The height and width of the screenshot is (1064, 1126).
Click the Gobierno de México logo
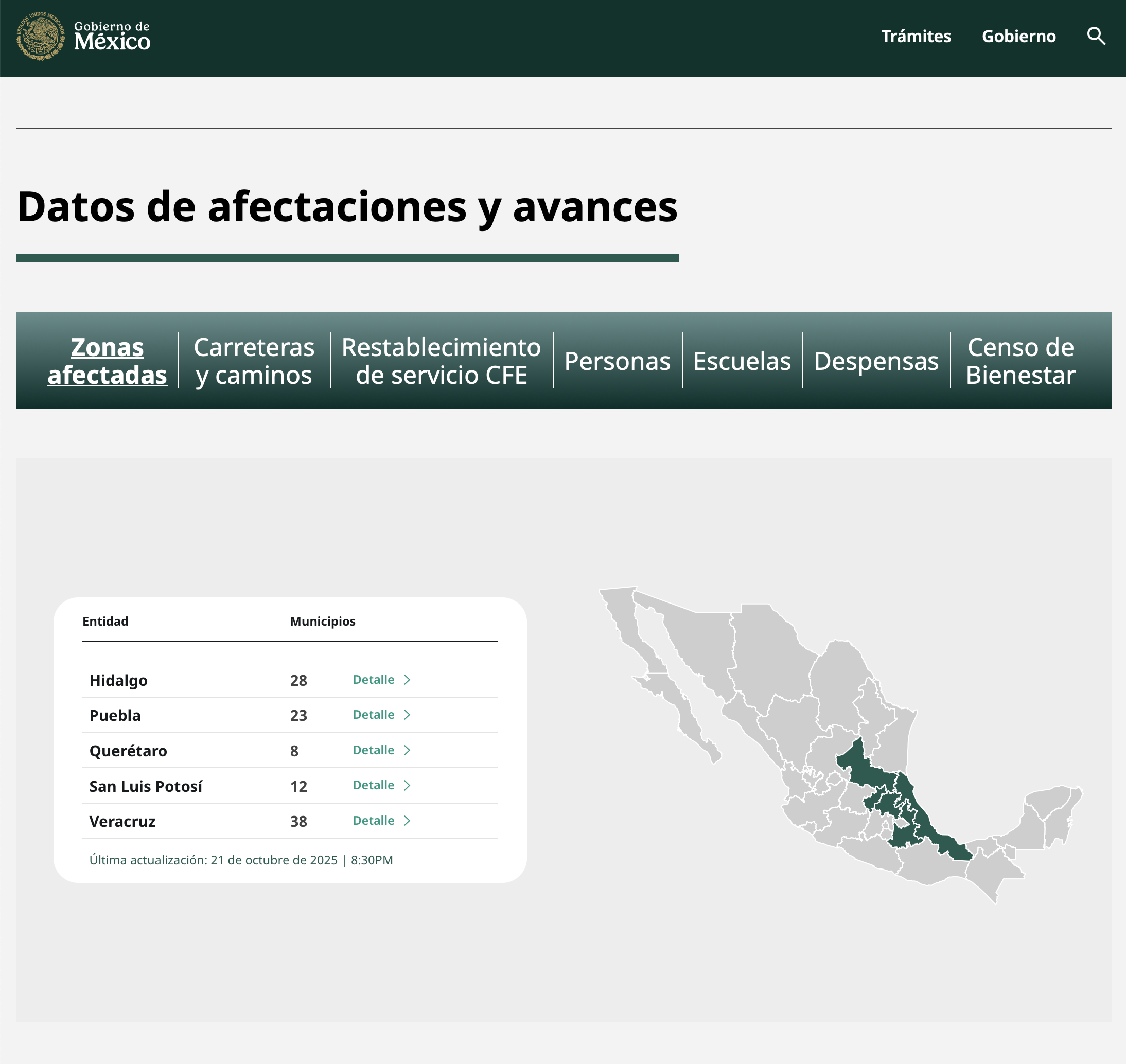click(x=83, y=37)
